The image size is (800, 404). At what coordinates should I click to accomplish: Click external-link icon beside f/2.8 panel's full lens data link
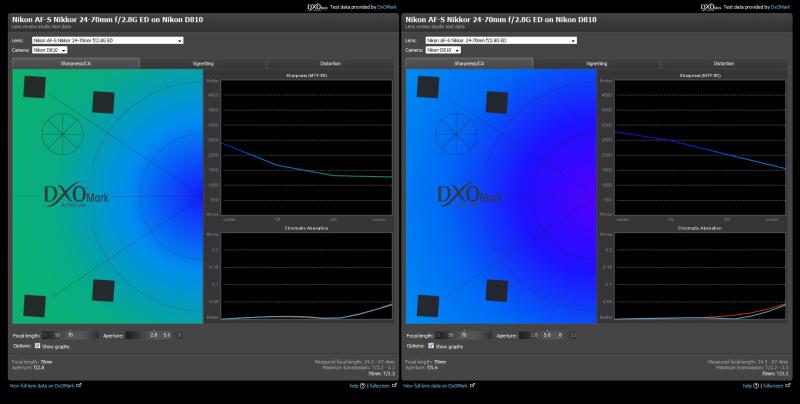pos(79,385)
